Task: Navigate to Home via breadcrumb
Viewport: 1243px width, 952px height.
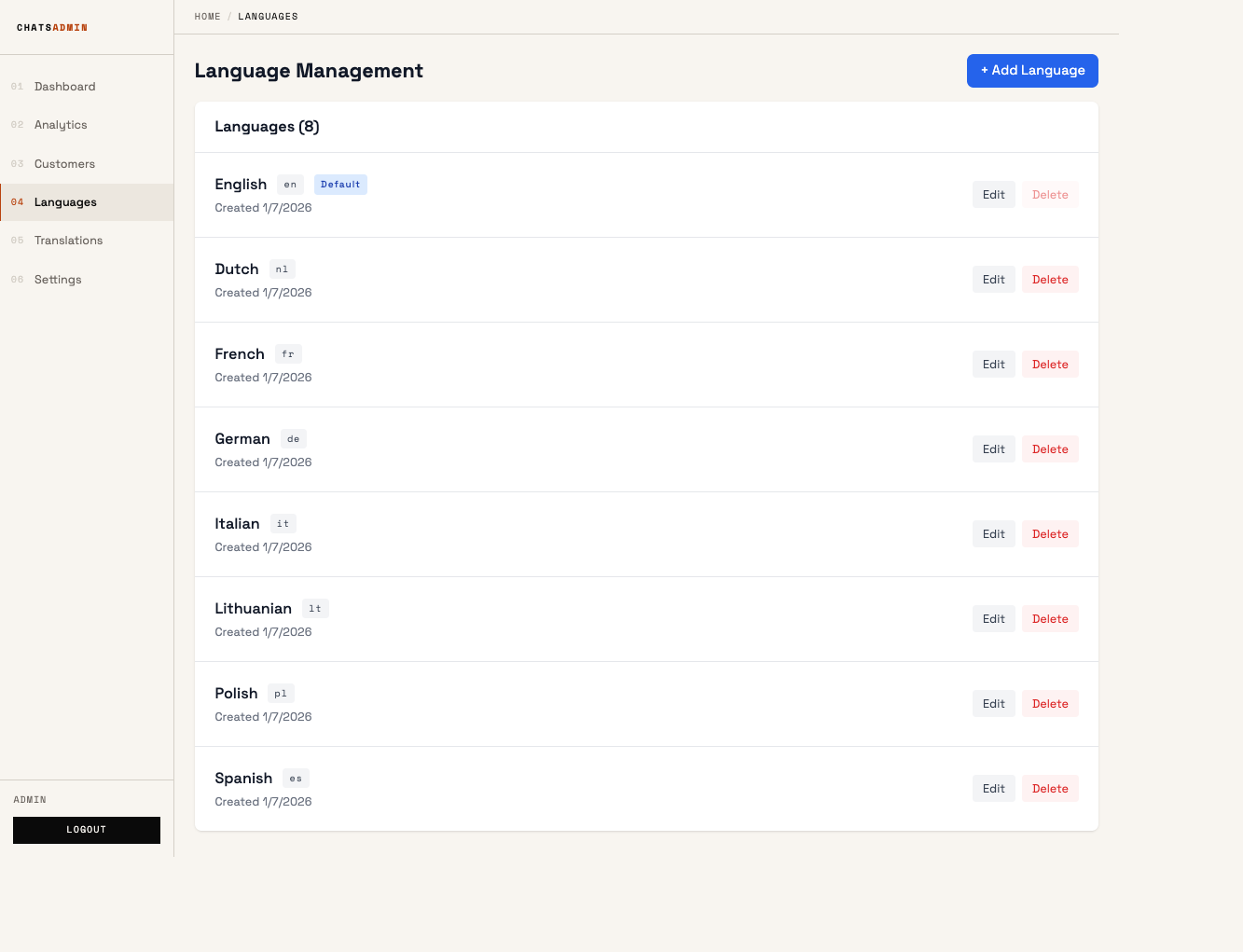Action: 207,16
